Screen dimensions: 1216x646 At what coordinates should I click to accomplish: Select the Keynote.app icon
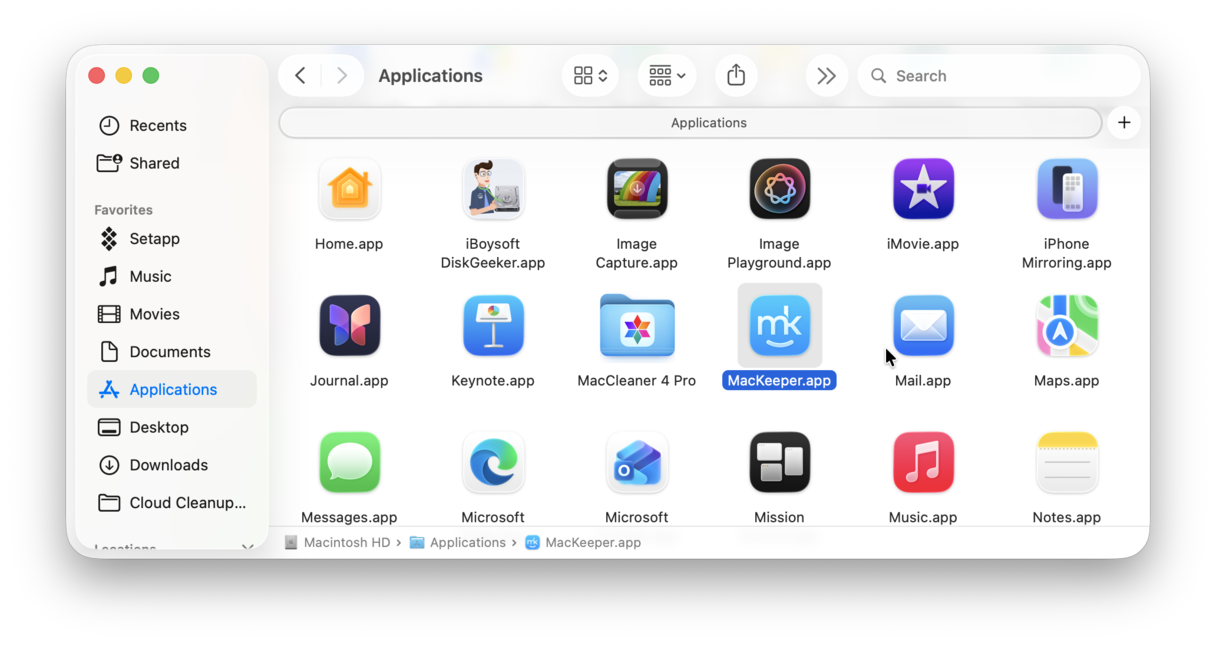point(493,326)
